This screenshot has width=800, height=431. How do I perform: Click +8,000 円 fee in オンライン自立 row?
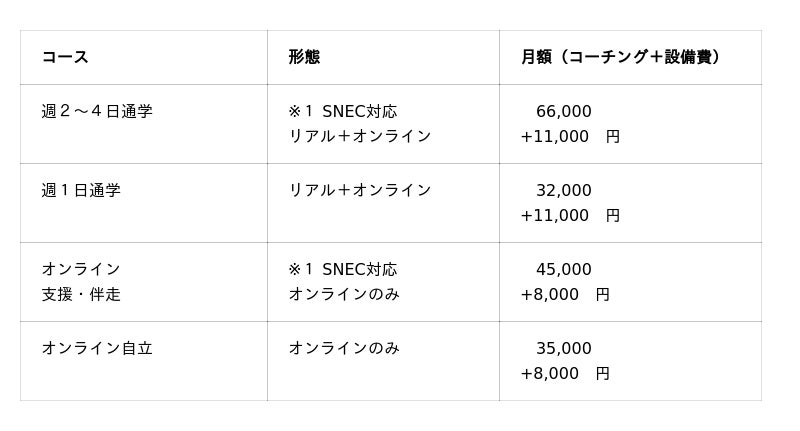tap(564, 373)
